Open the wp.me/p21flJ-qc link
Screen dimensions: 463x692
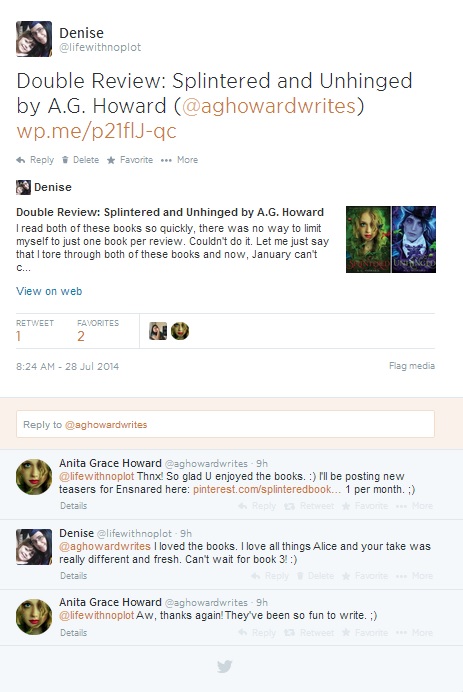(96, 131)
